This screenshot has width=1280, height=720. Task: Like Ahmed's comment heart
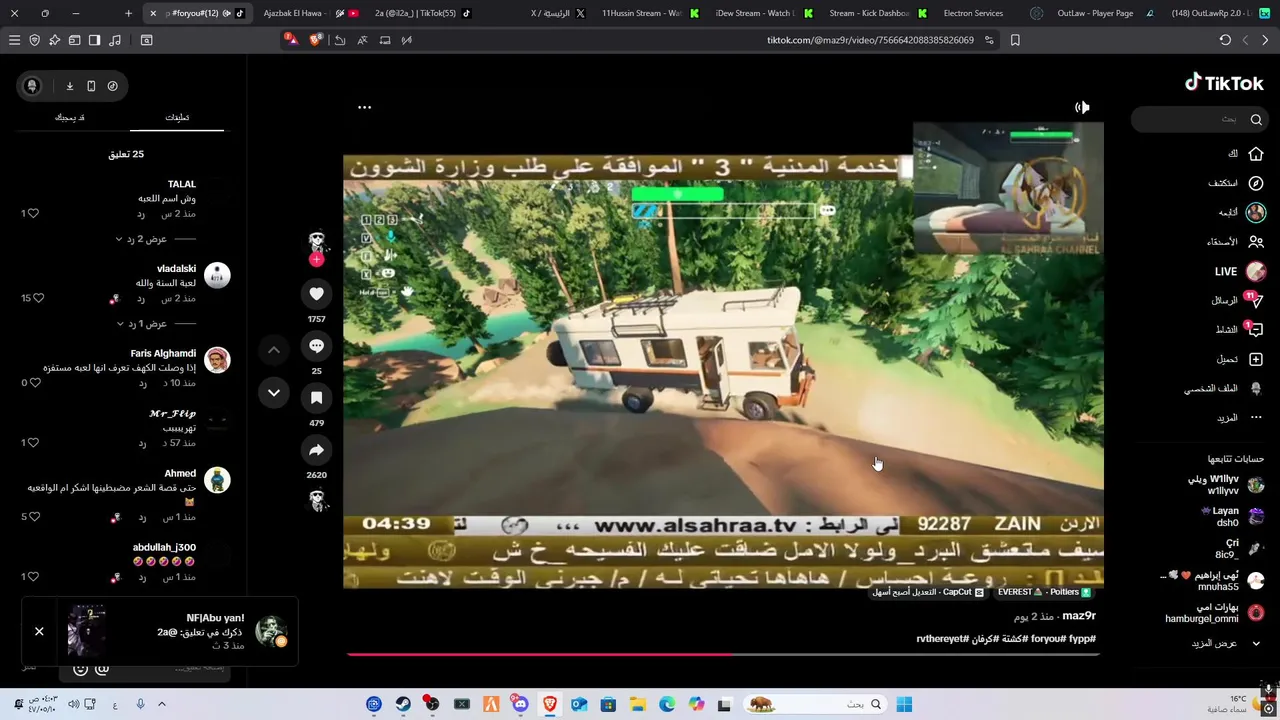click(x=33, y=517)
